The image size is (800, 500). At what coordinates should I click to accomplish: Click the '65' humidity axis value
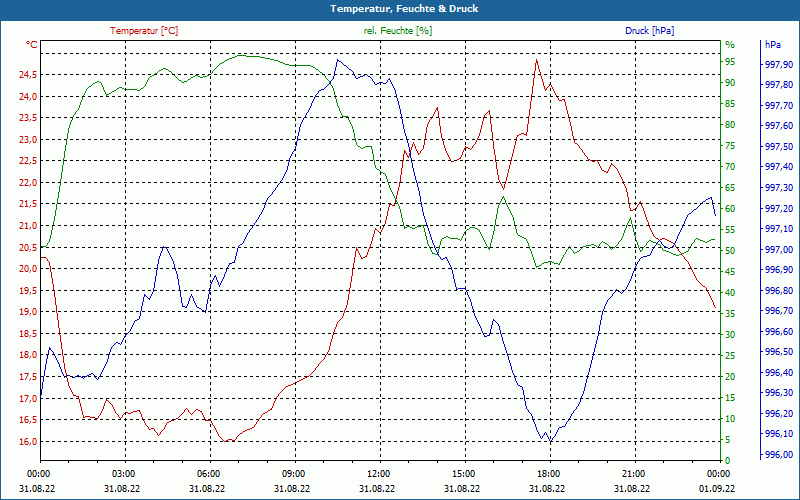coord(730,188)
